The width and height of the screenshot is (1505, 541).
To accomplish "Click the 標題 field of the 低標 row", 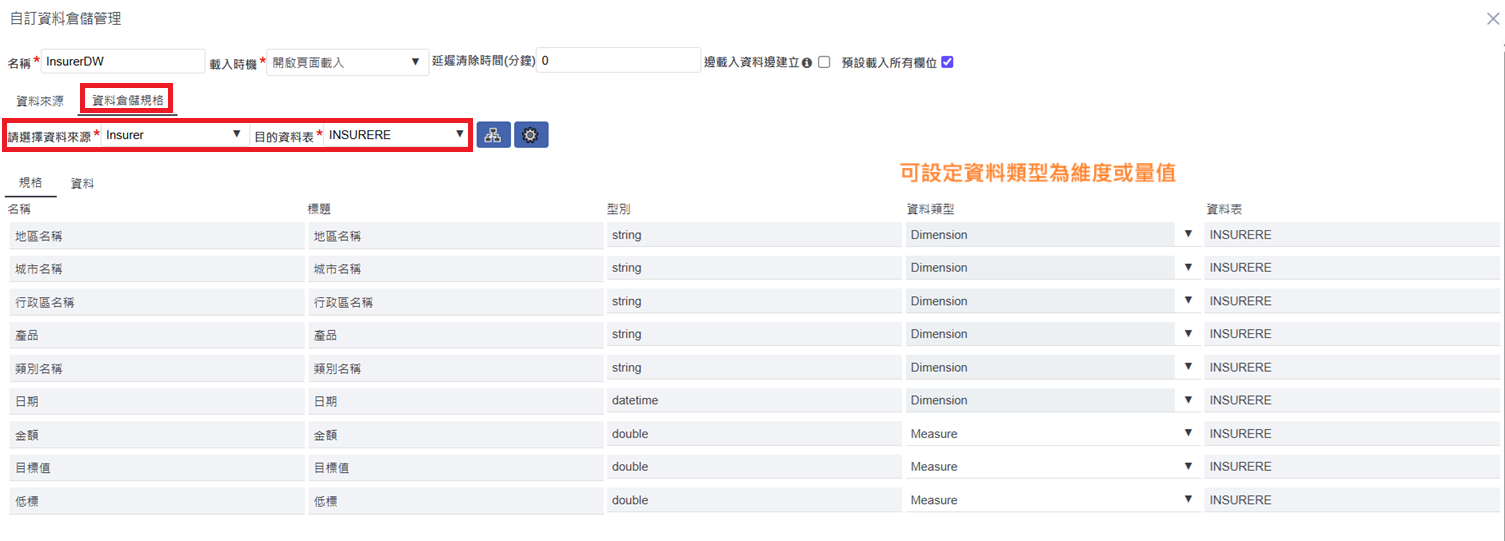I will pyautogui.click(x=455, y=500).
